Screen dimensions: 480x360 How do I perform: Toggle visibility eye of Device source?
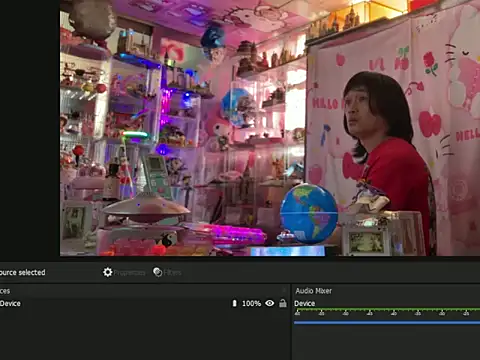[x=270, y=303]
